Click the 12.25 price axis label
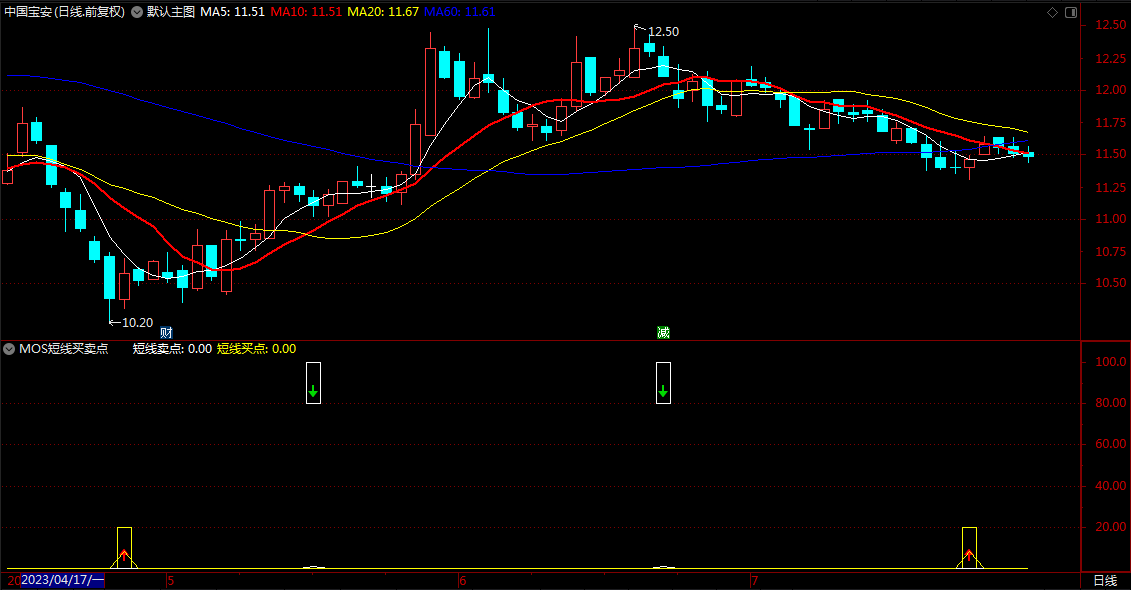This screenshot has width=1131, height=590. 1111,59
